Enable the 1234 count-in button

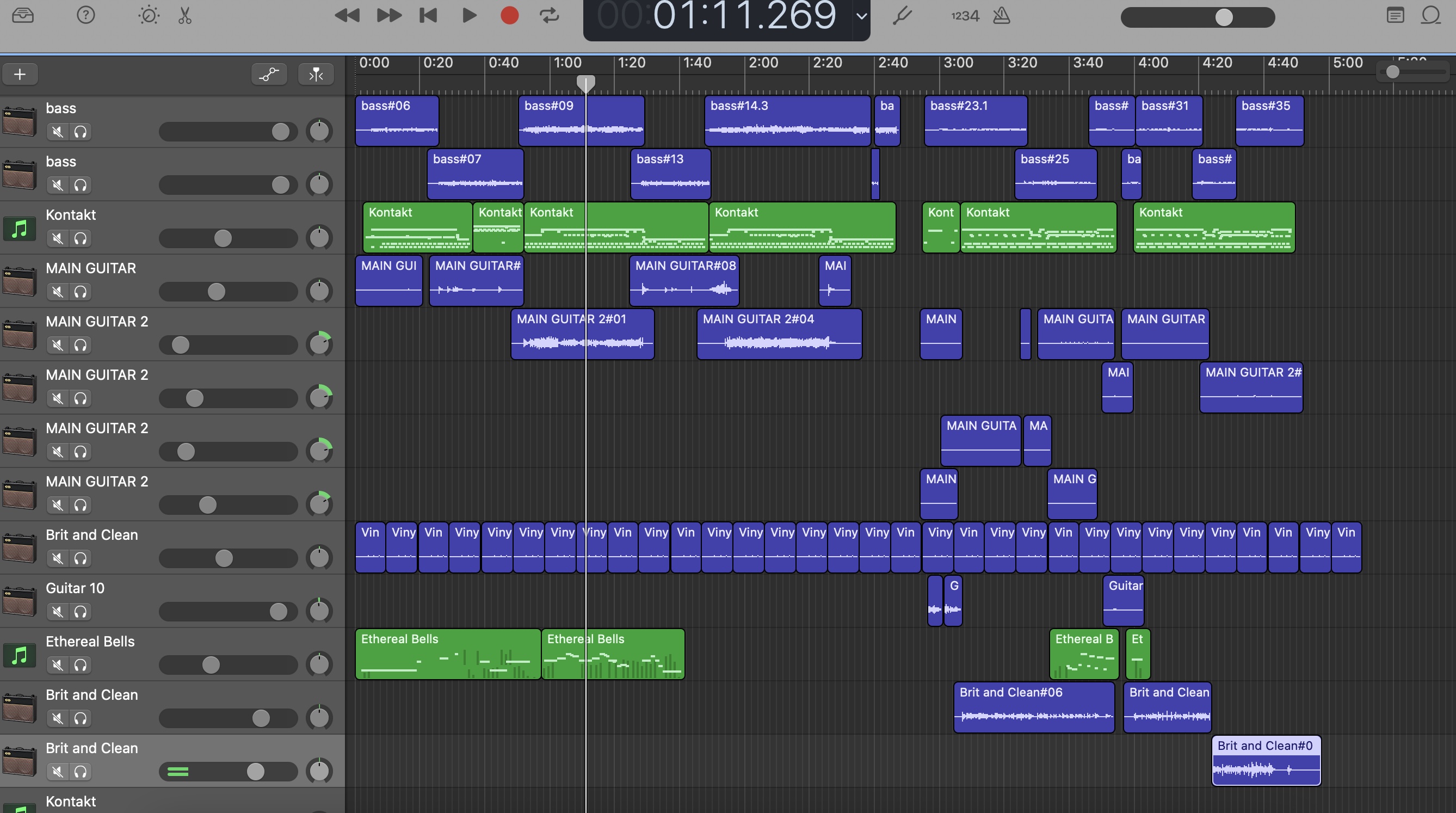964,15
